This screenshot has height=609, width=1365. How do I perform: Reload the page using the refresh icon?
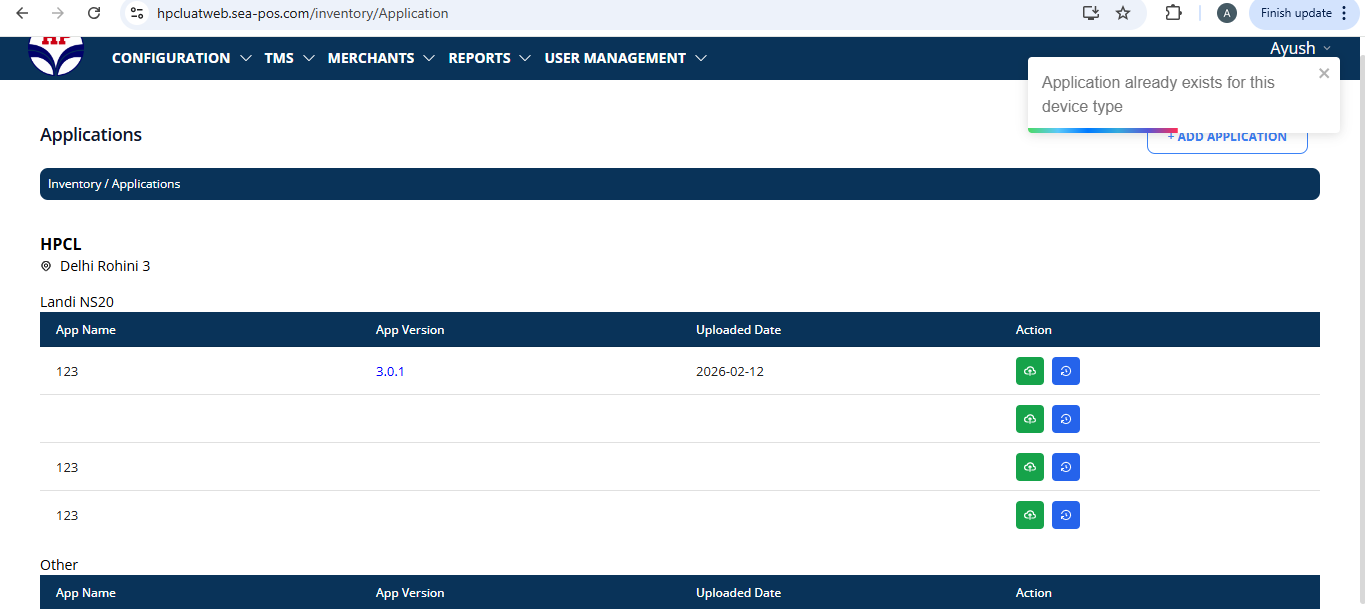pyautogui.click(x=94, y=13)
